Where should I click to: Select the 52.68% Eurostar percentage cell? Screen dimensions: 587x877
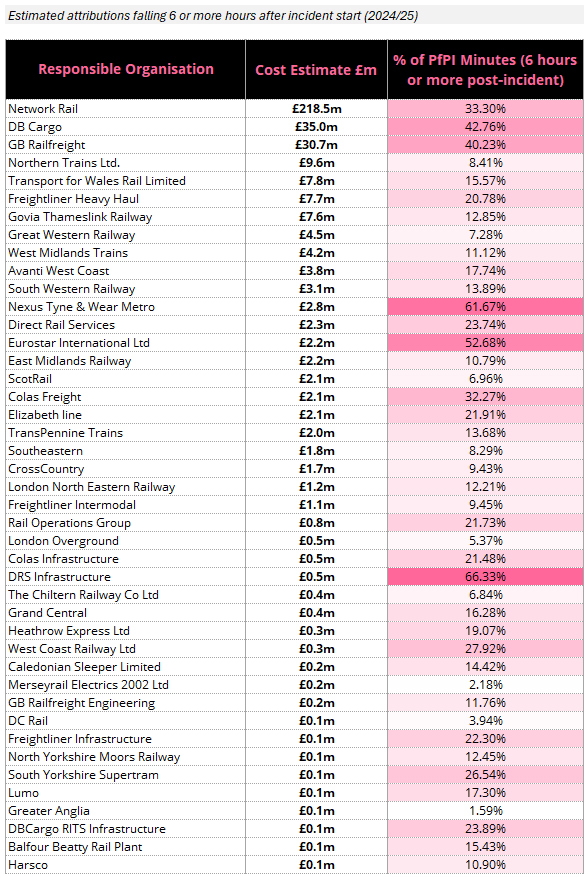[x=485, y=343]
